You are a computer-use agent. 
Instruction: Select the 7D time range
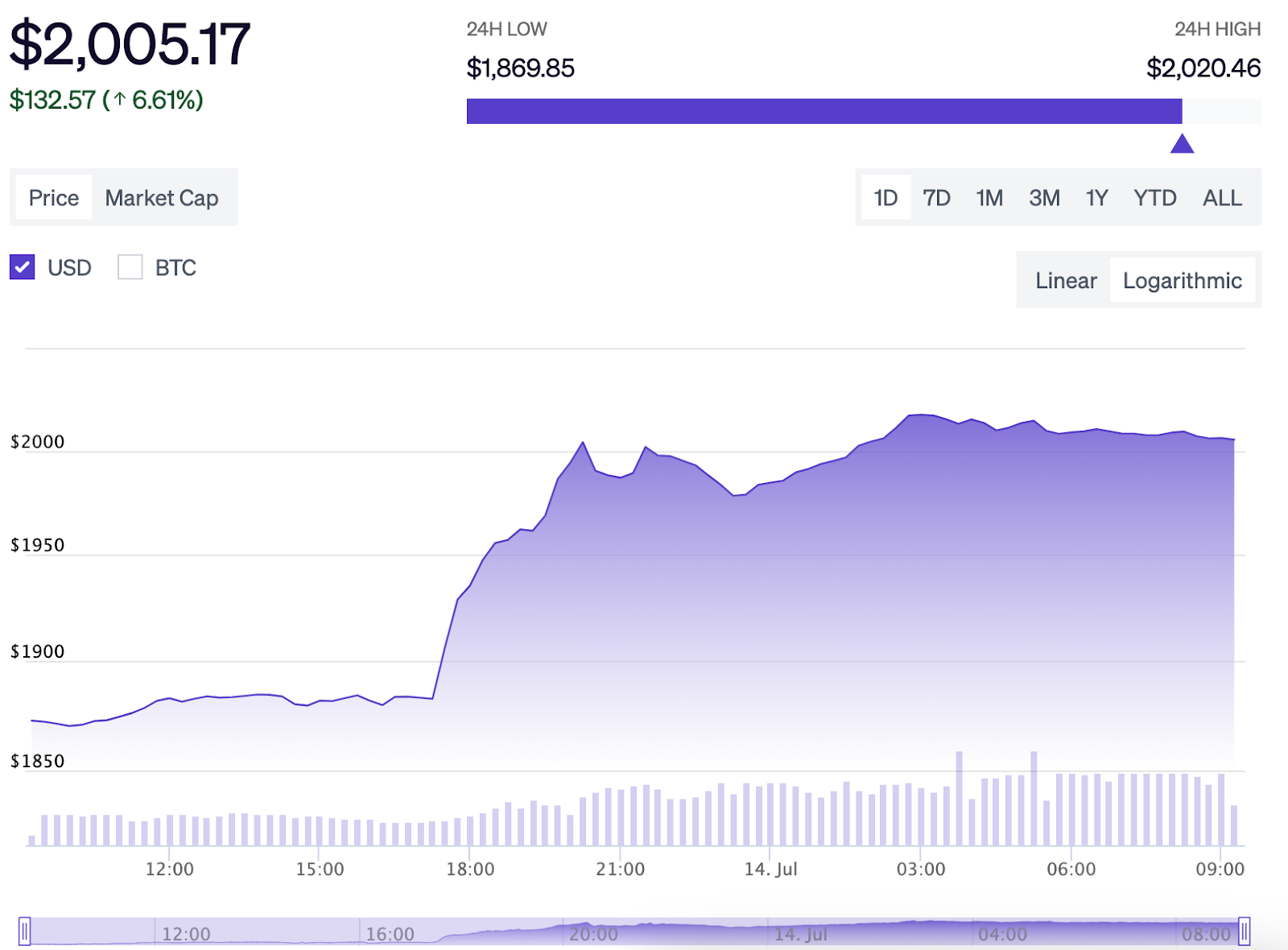(936, 197)
